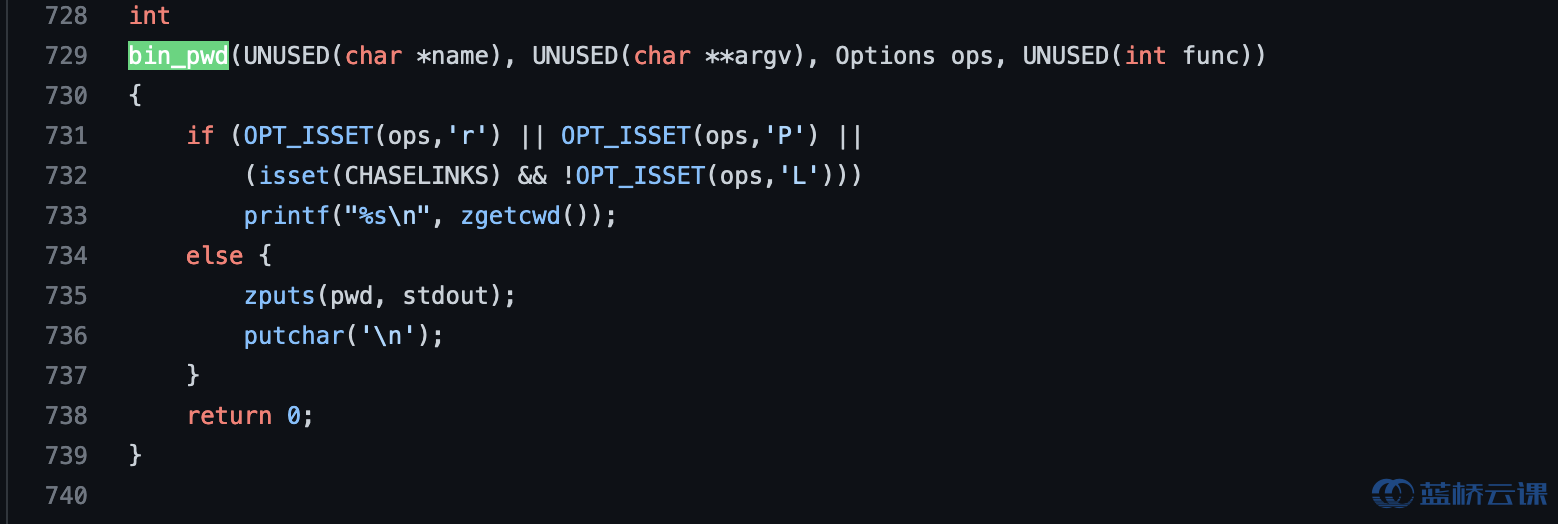Click the watermark logo icon bottom right
Viewport: 1558px width, 524px height.
(x=1392, y=492)
